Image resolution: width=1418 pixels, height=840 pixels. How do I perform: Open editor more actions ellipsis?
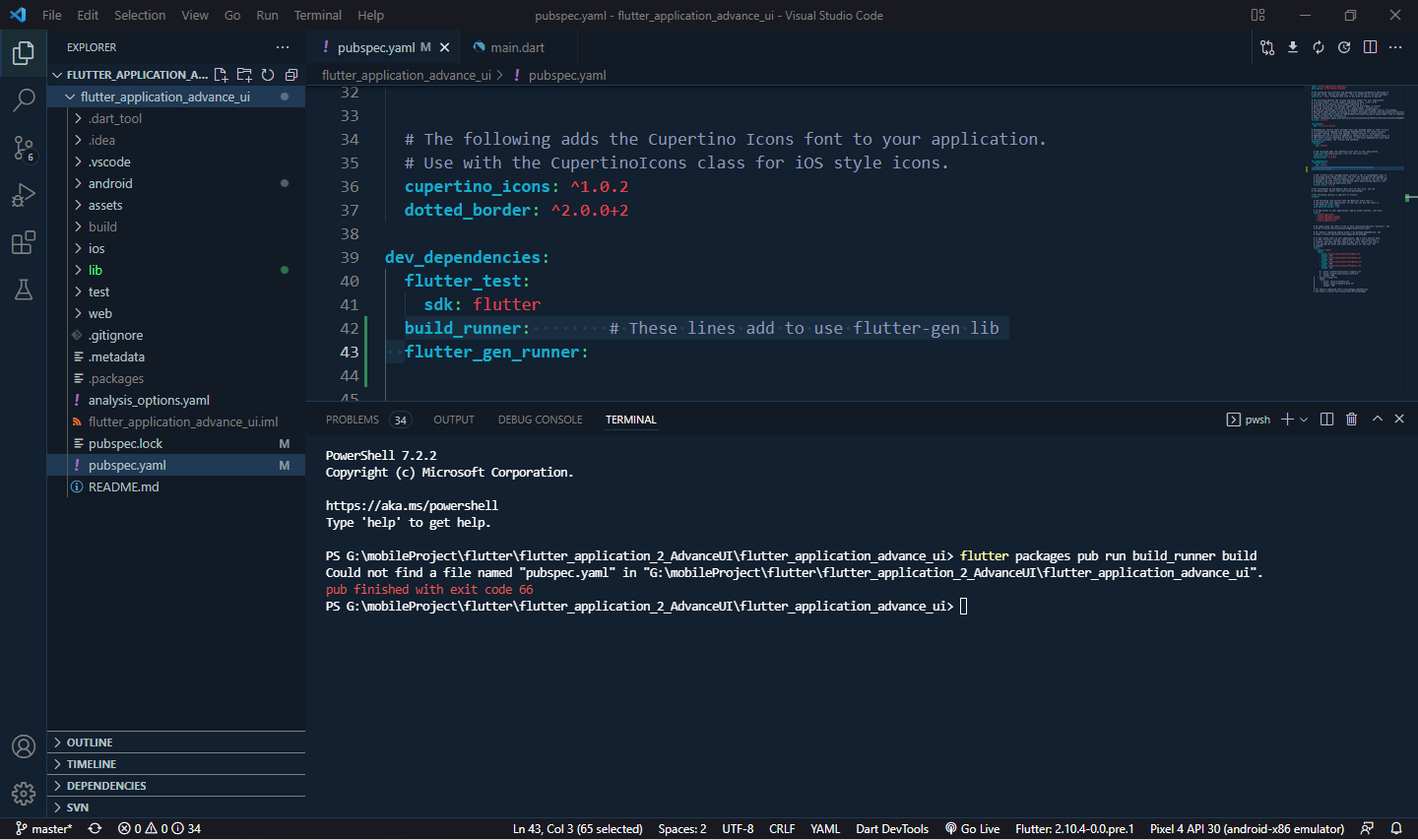(1395, 47)
